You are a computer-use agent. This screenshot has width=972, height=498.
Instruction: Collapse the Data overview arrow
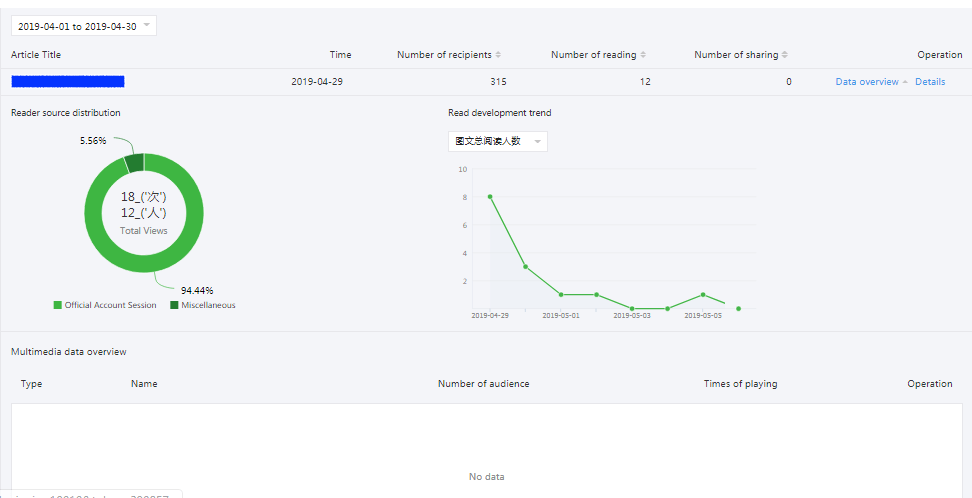[x=905, y=82]
